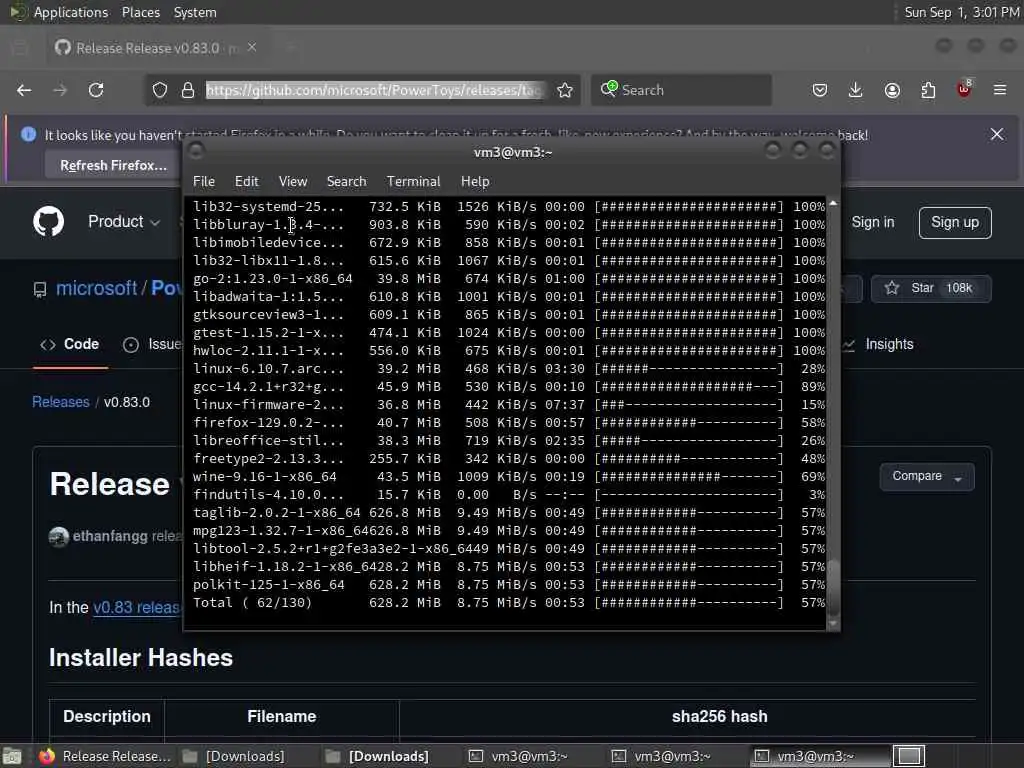Open the Terminal menu in terminal
The image size is (1024, 768).
coord(413,182)
